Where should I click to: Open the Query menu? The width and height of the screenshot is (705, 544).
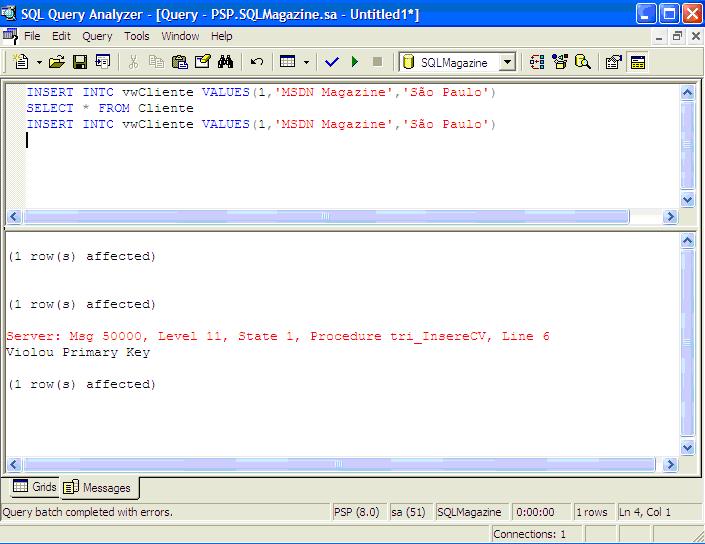(x=97, y=36)
